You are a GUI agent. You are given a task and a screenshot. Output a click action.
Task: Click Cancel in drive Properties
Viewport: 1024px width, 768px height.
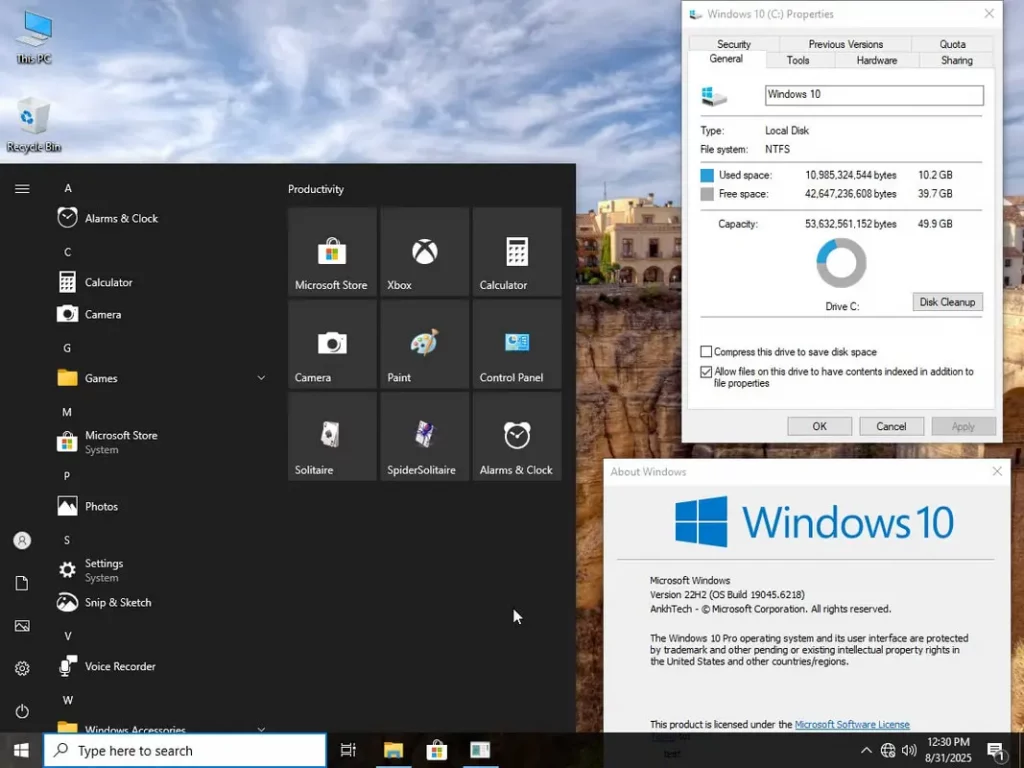pos(891,426)
